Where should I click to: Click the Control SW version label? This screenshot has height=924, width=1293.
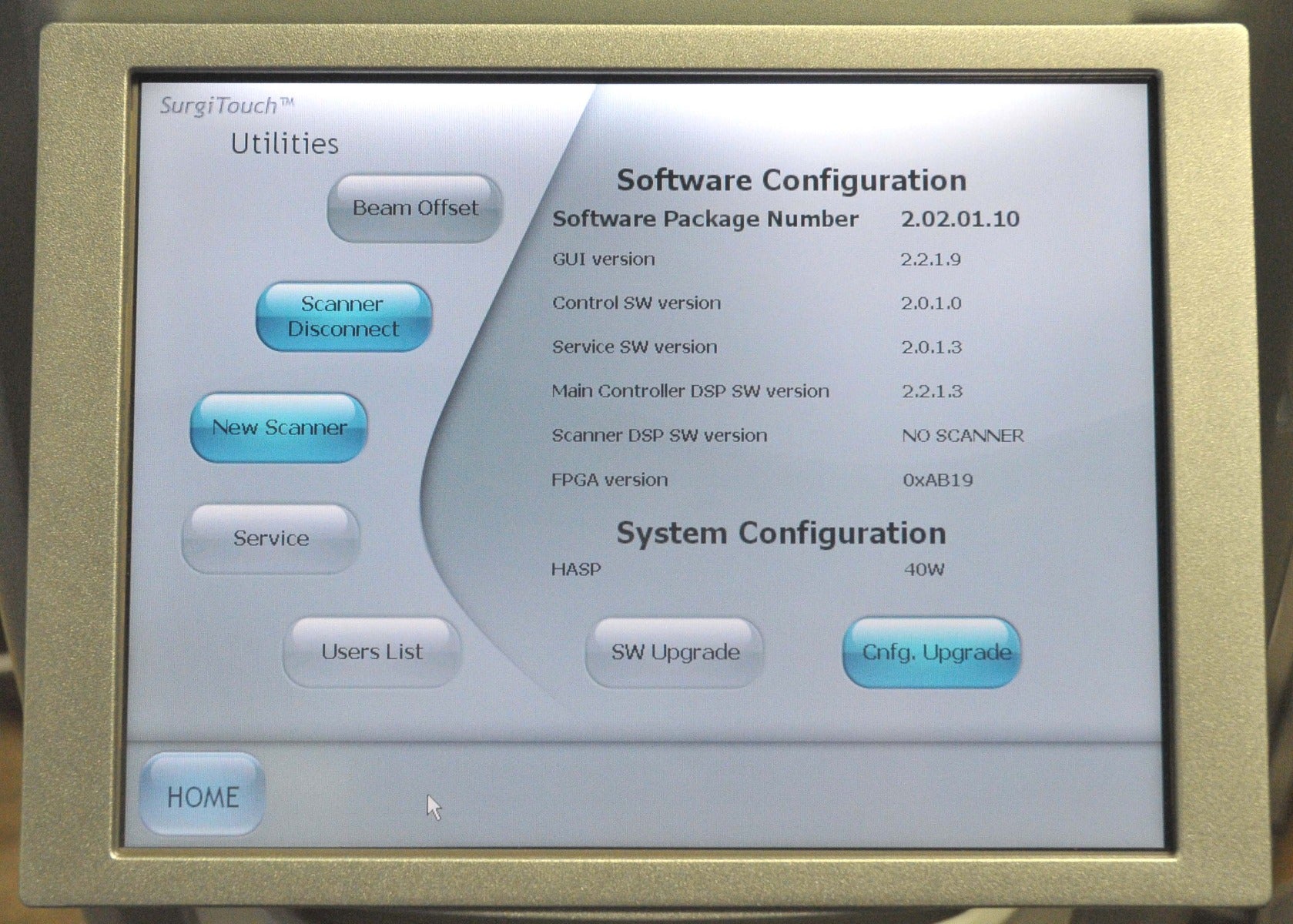point(636,303)
